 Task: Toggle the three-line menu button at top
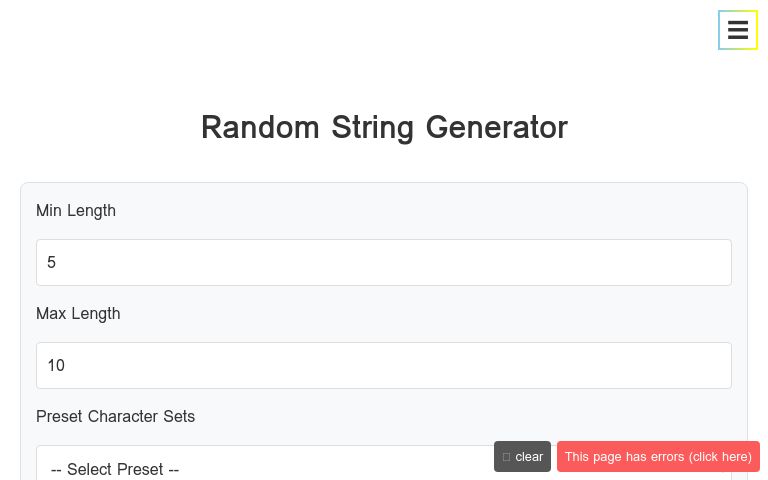[x=738, y=30]
